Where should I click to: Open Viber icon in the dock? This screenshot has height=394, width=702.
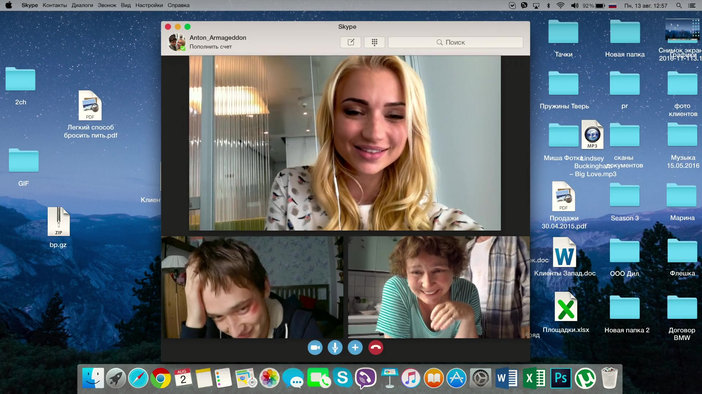coord(365,378)
